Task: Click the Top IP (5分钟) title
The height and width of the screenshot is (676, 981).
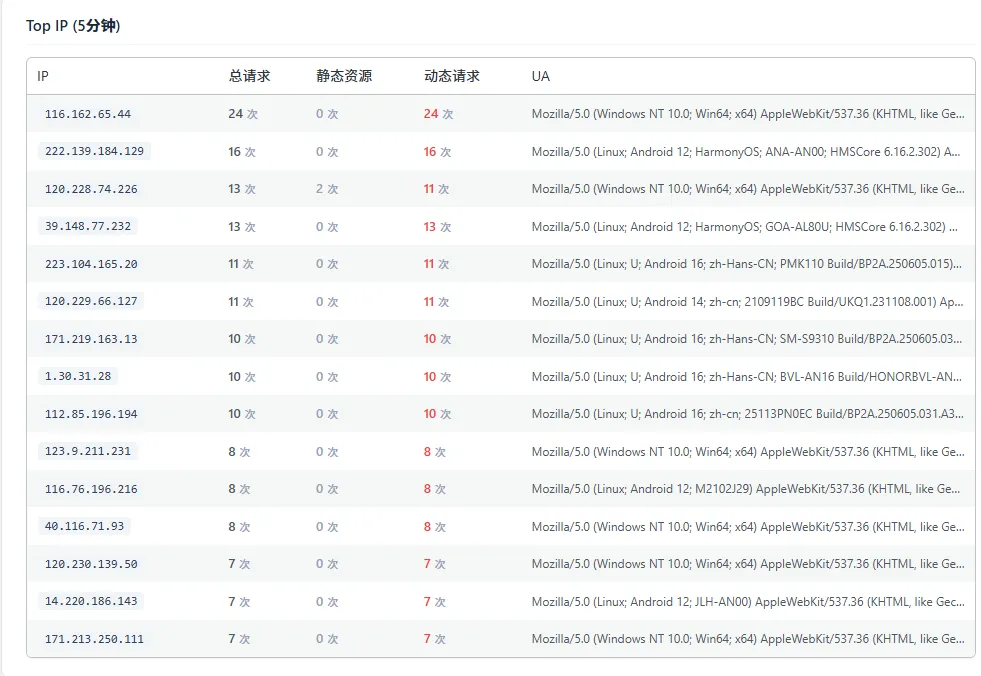Action: tap(73, 26)
